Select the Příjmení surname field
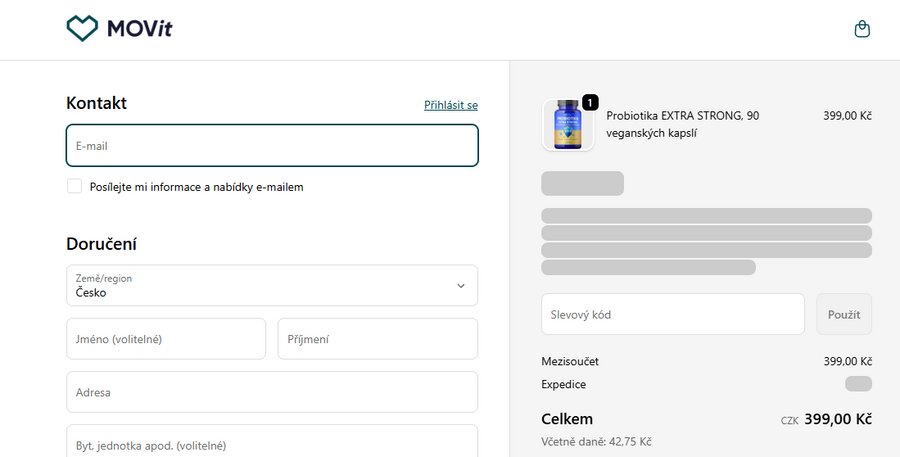 (x=377, y=339)
